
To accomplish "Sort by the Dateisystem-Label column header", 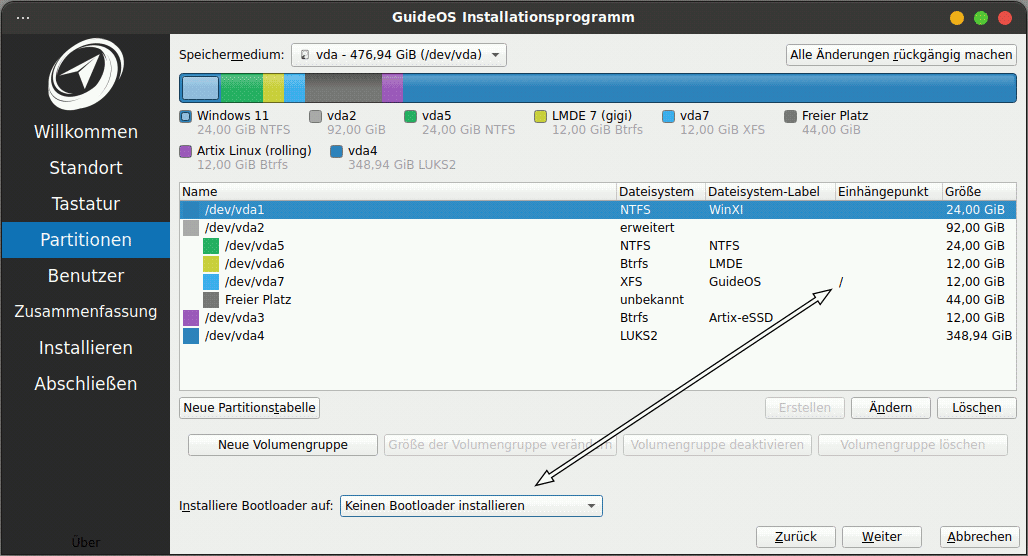I will 770,192.
